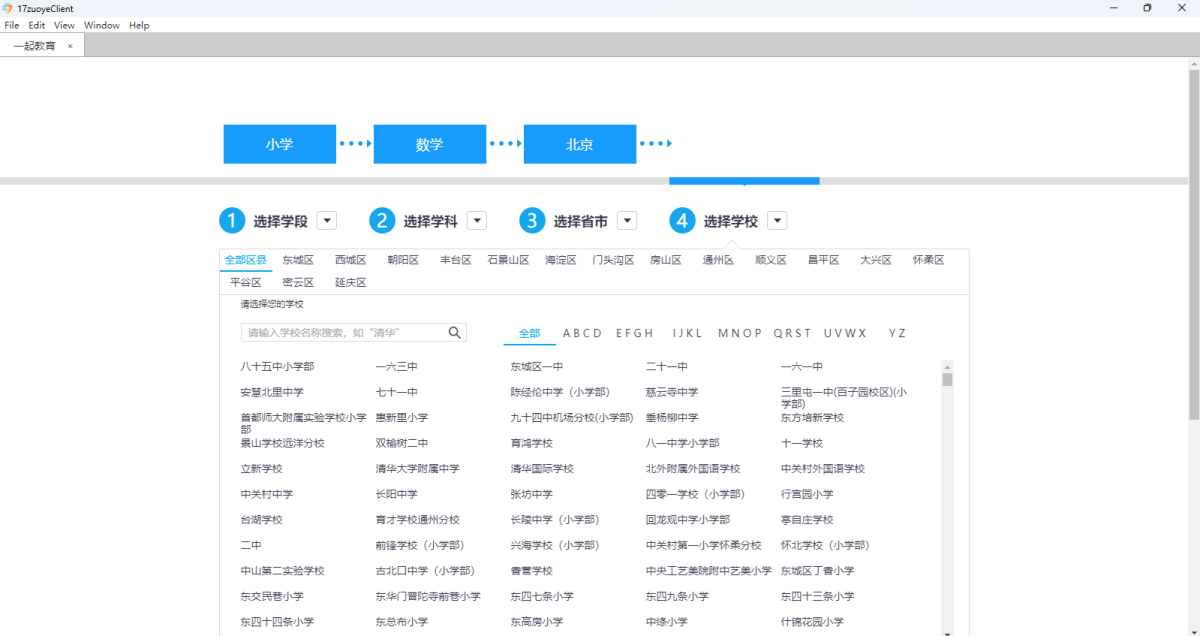Viewport: 1200px width, 636px height.
Task: Click the blue 北京 breadcrumb button
Action: tap(579, 144)
